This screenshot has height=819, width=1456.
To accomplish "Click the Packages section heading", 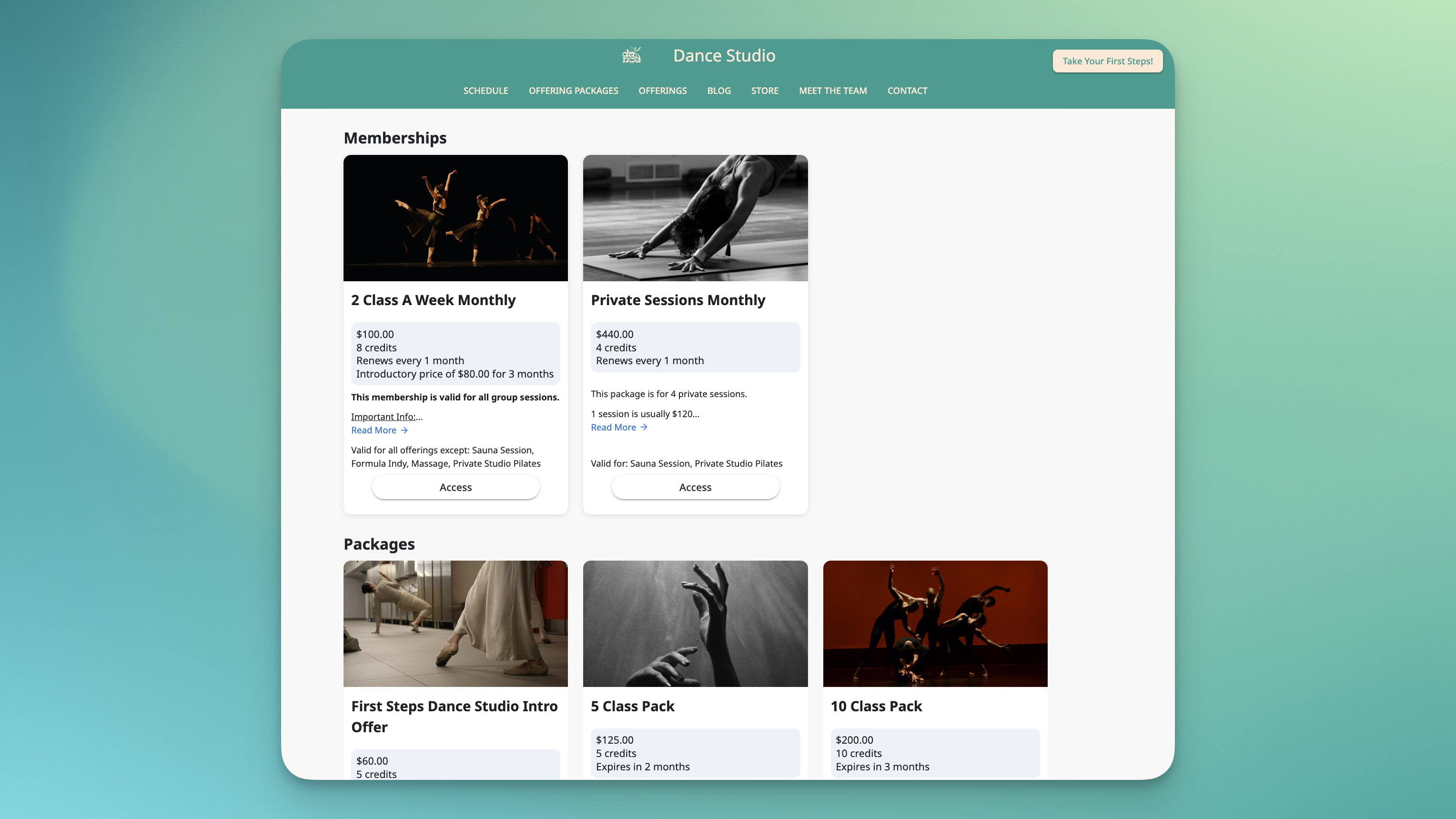I will (x=379, y=544).
